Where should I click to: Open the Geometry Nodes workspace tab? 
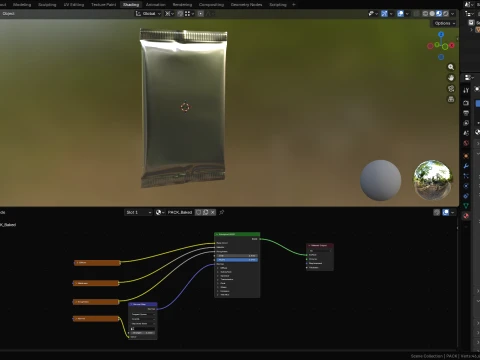coord(246,5)
